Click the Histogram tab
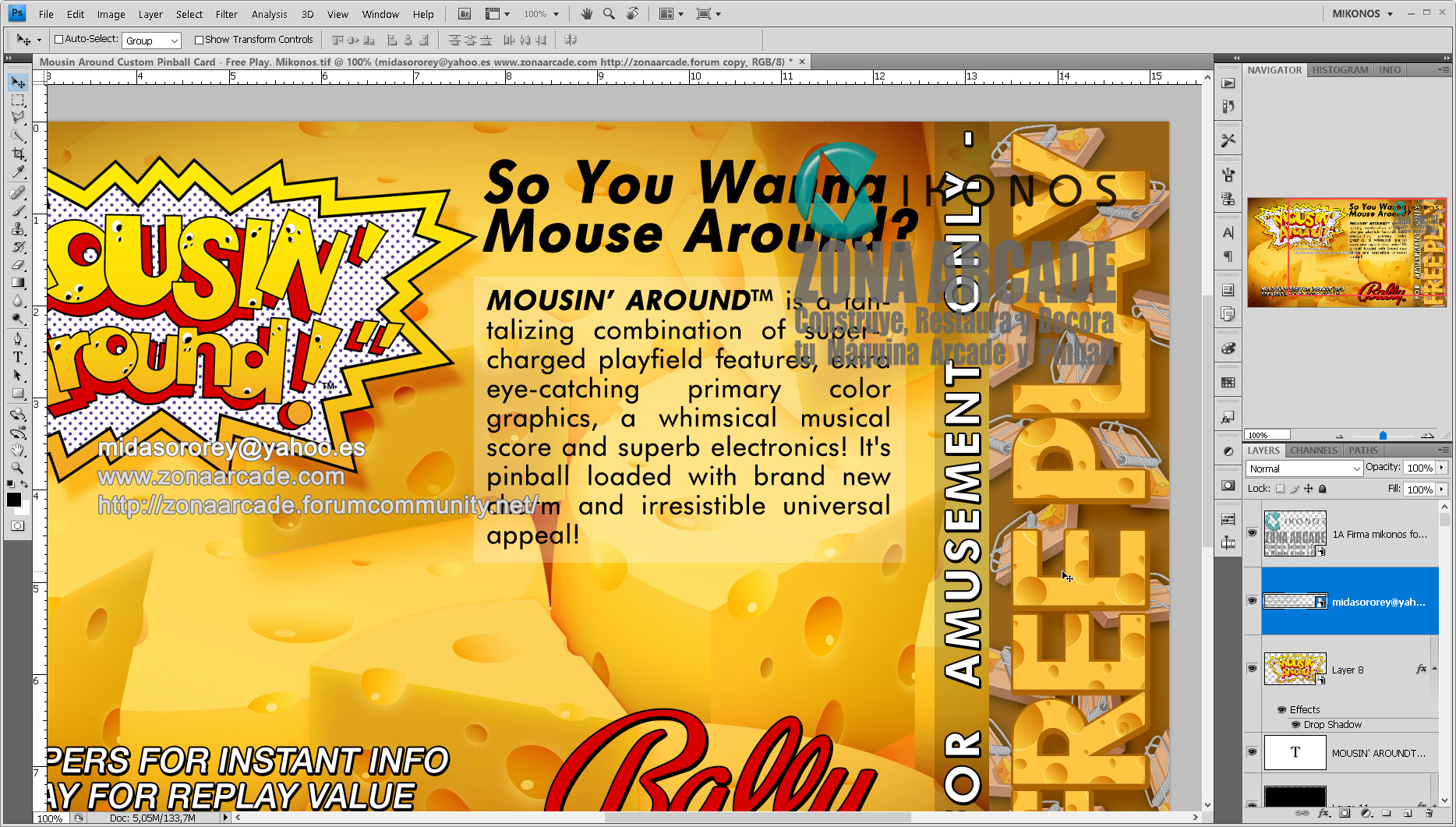Image resolution: width=1456 pixels, height=827 pixels. (1339, 70)
